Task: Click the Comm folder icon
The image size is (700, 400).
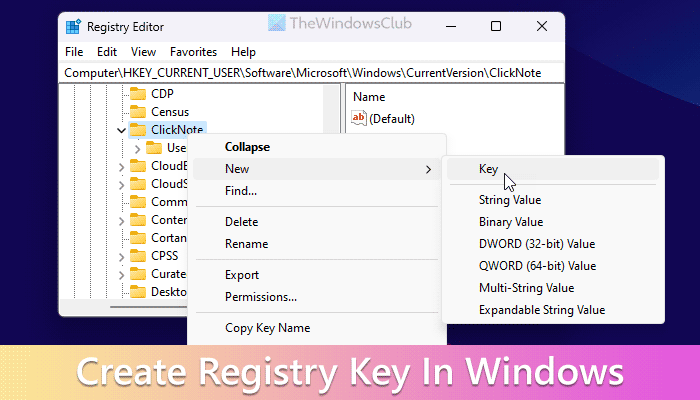Action: tap(138, 202)
